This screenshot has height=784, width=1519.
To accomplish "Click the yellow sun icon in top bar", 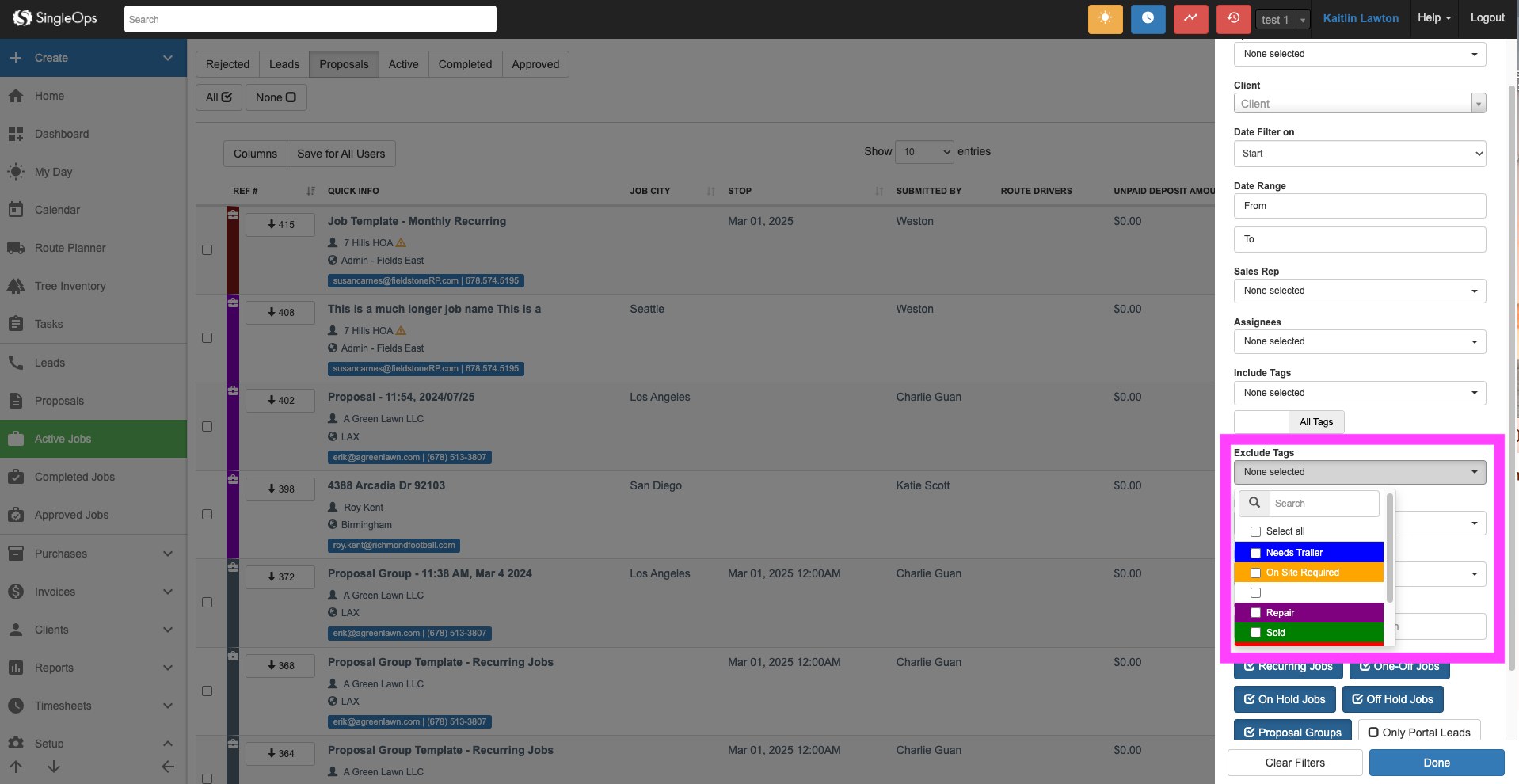I will (1105, 19).
